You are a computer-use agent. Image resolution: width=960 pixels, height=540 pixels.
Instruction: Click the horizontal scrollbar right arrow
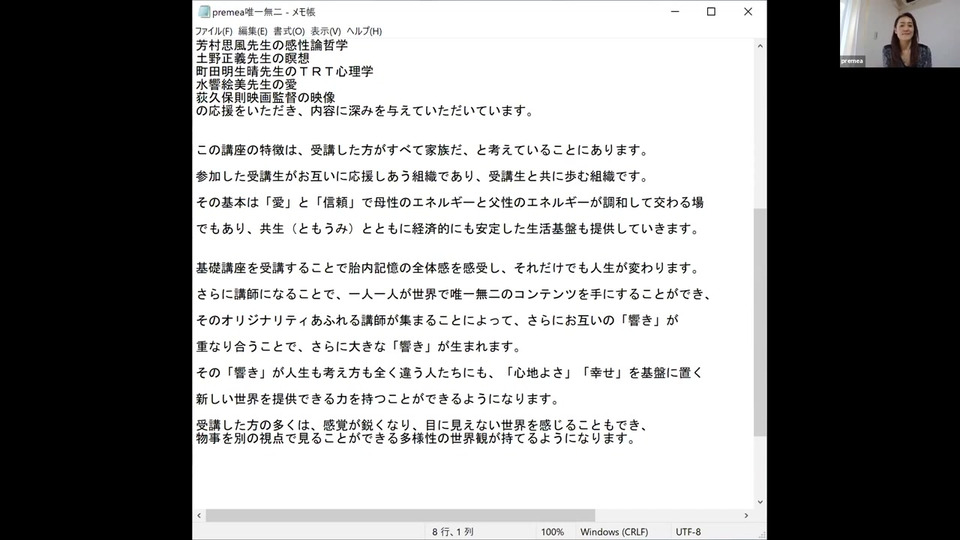click(746, 516)
